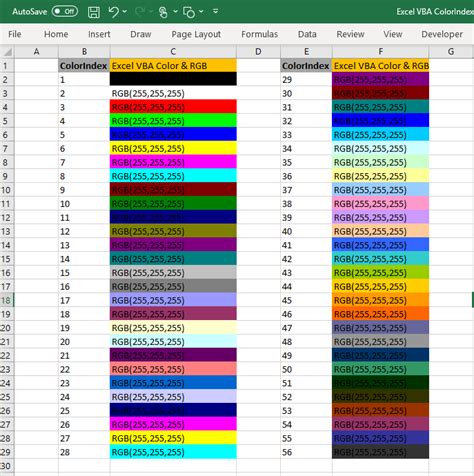Open the Undo history dropdown arrow
This screenshot has height=476, width=474.
click(125, 12)
